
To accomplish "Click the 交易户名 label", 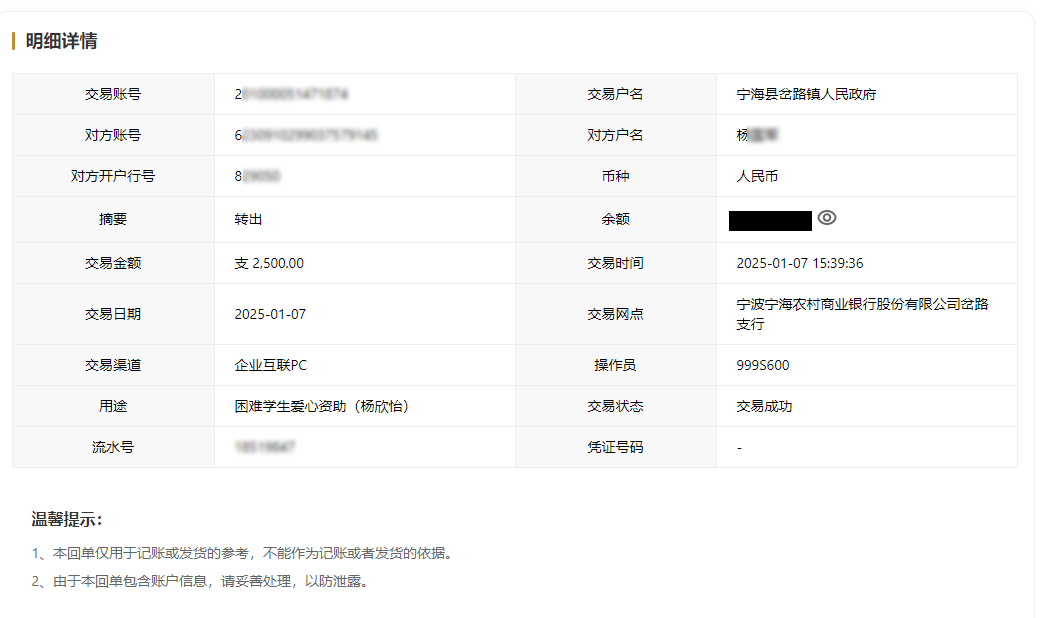I will point(615,94).
